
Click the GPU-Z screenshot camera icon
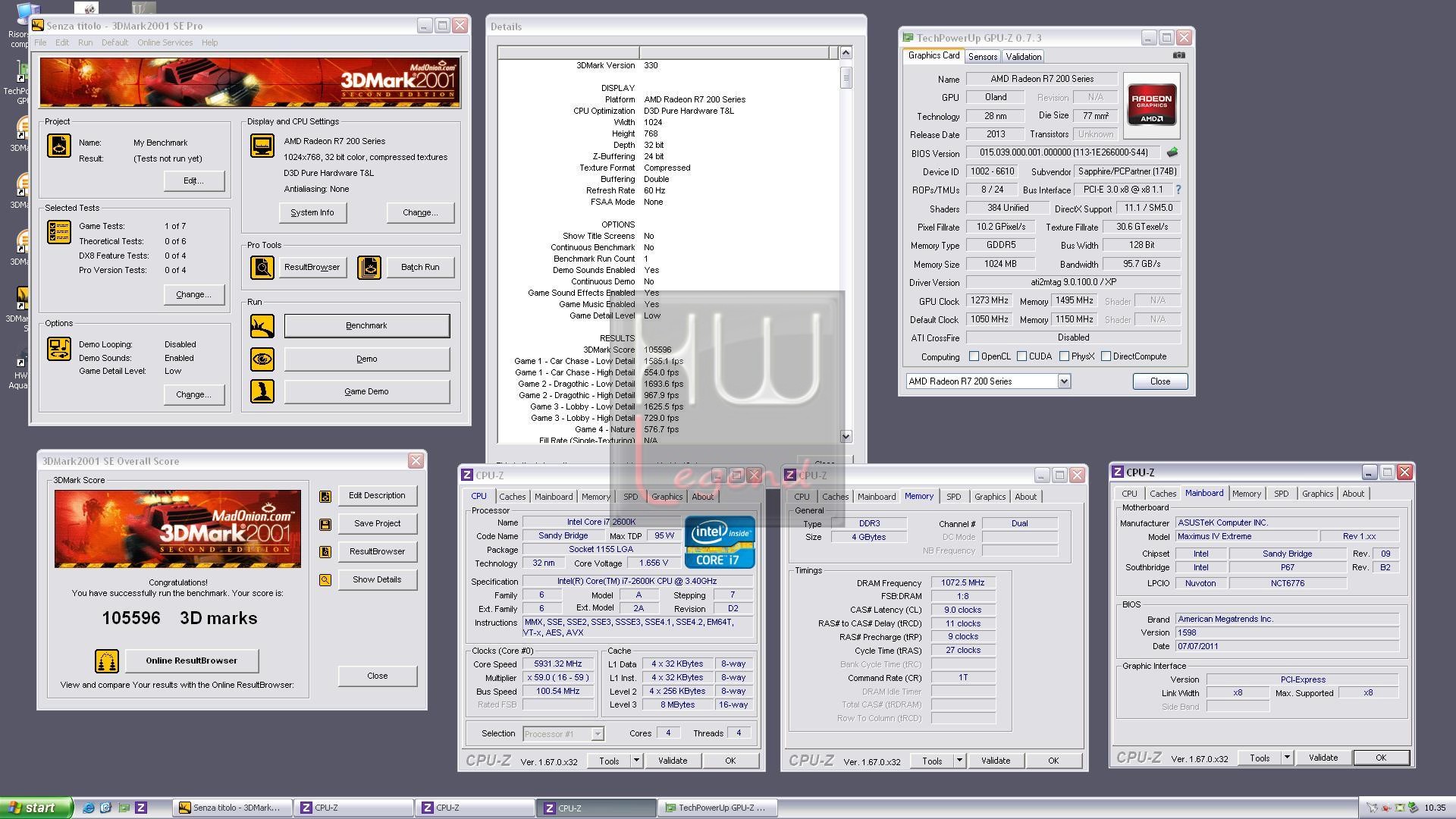coord(1178,55)
